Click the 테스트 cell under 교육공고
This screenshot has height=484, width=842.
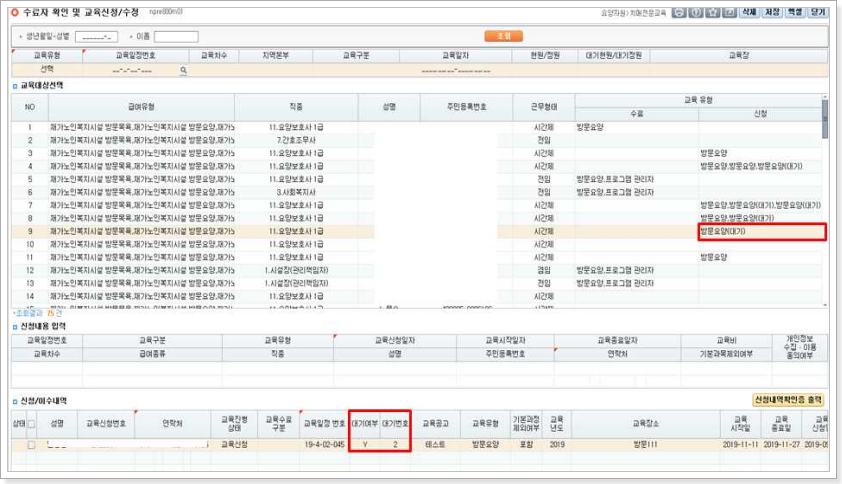point(435,445)
